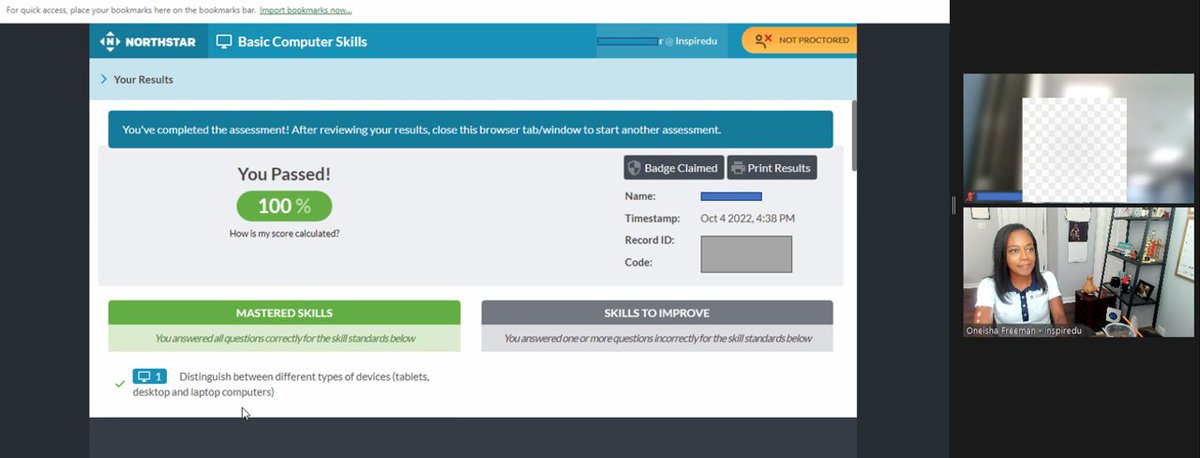
Task: Click the printer icon on Print Results
Action: coord(738,168)
